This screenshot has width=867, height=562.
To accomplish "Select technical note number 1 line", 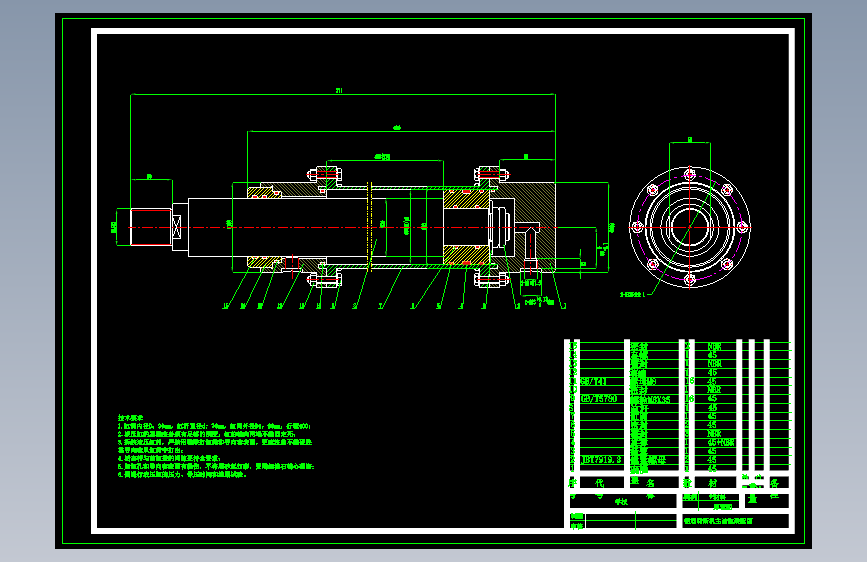I will click(x=215, y=426).
